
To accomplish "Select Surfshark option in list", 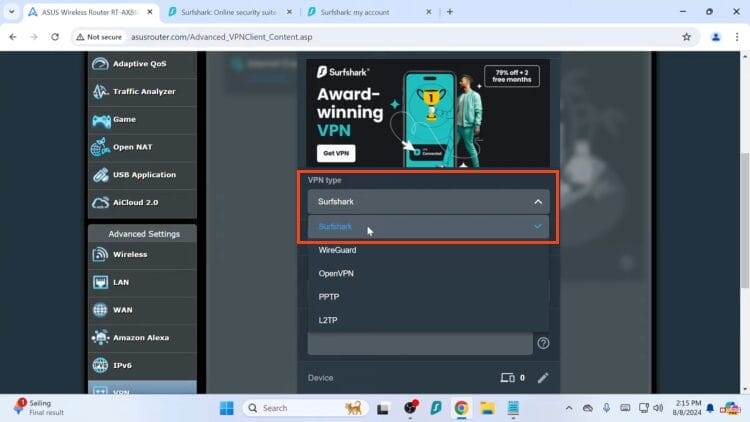I will [428, 227].
